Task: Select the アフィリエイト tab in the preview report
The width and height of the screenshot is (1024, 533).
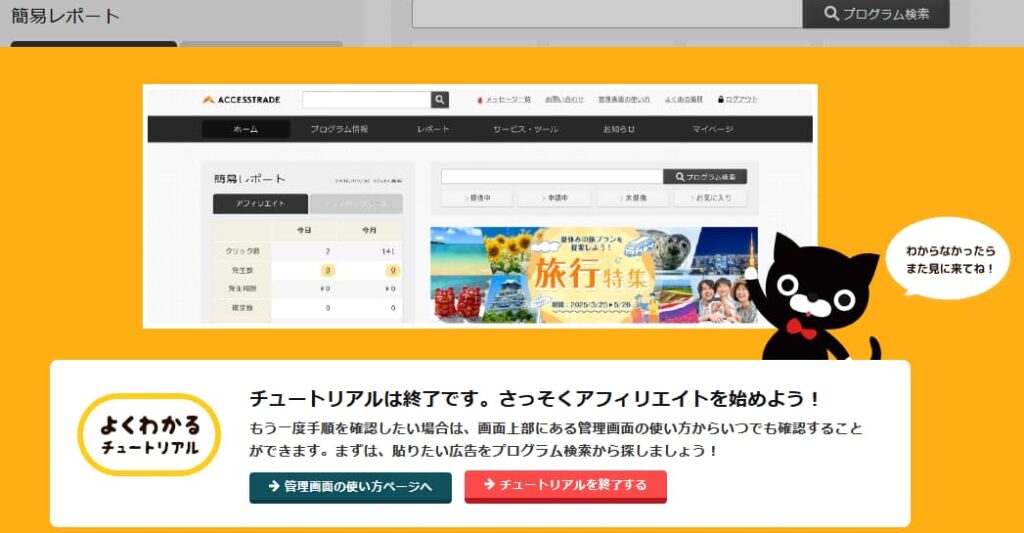Action: click(x=260, y=204)
